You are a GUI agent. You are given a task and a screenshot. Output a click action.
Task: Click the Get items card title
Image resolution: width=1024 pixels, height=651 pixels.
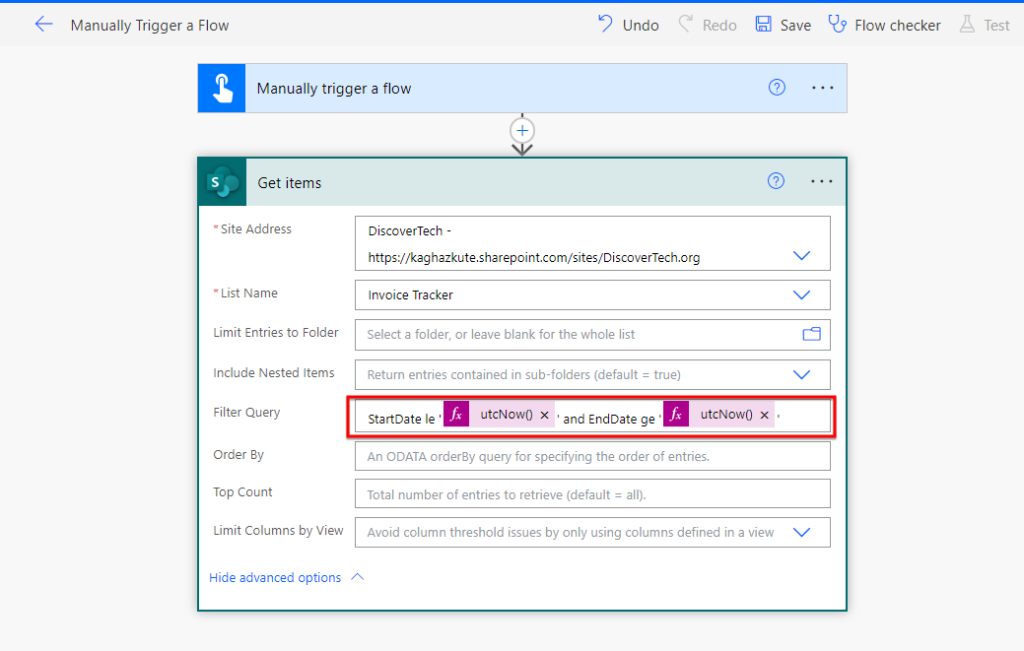289,183
